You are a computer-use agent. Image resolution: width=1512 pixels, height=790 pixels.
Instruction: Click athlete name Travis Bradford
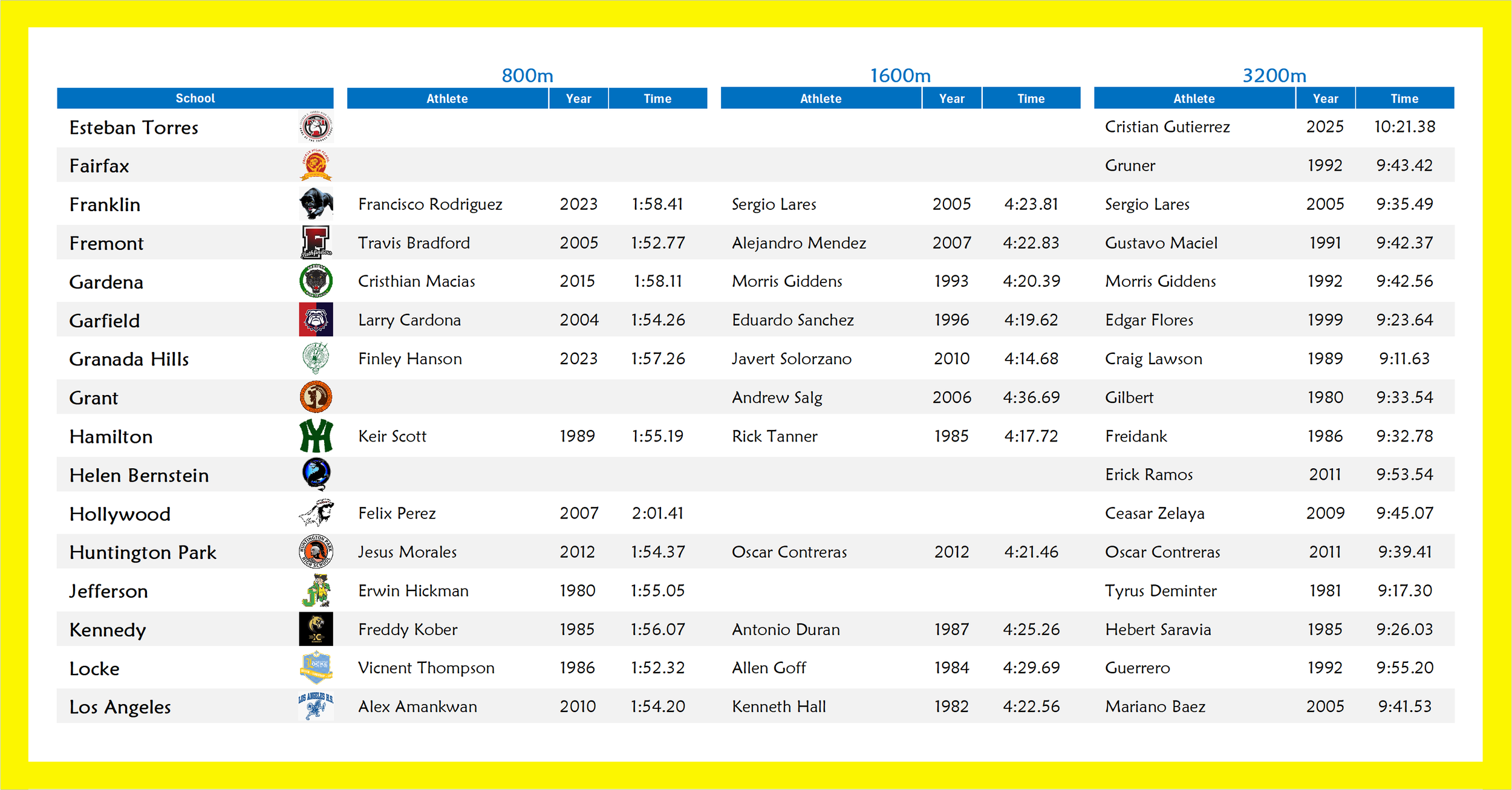click(414, 243)
